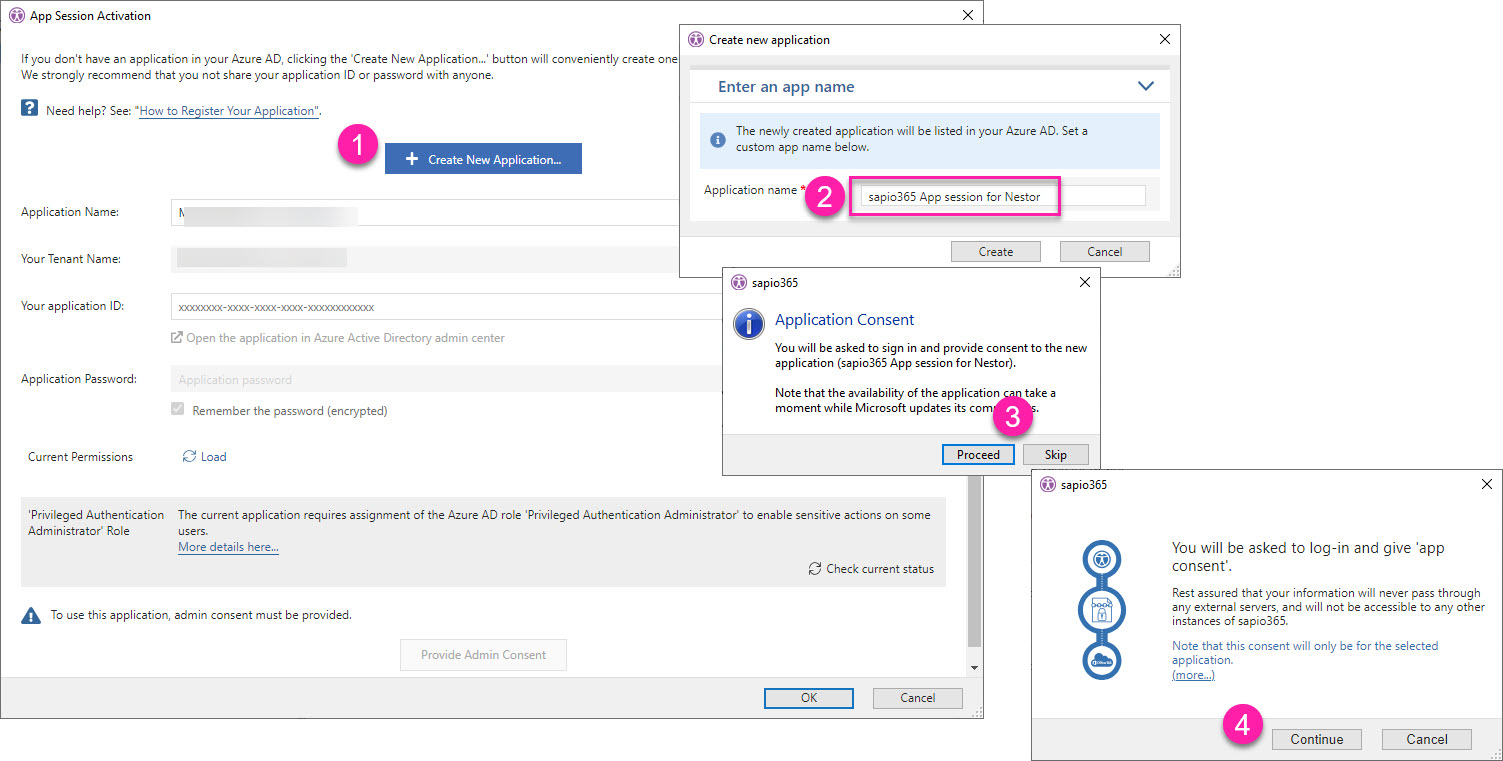Click the info icon in Create new application dialog
The image size is (1503, 761).
click(717, 139)
